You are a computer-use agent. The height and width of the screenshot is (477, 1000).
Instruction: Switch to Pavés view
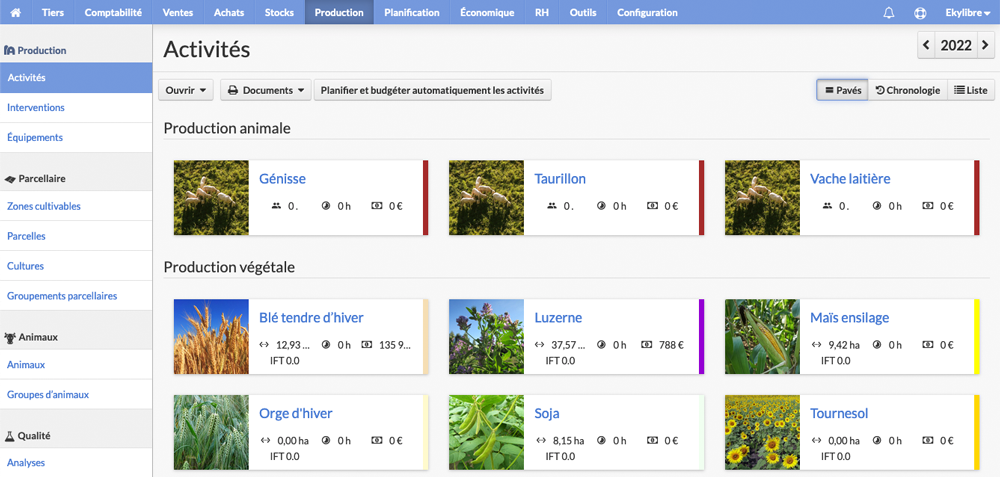(842, 91)
